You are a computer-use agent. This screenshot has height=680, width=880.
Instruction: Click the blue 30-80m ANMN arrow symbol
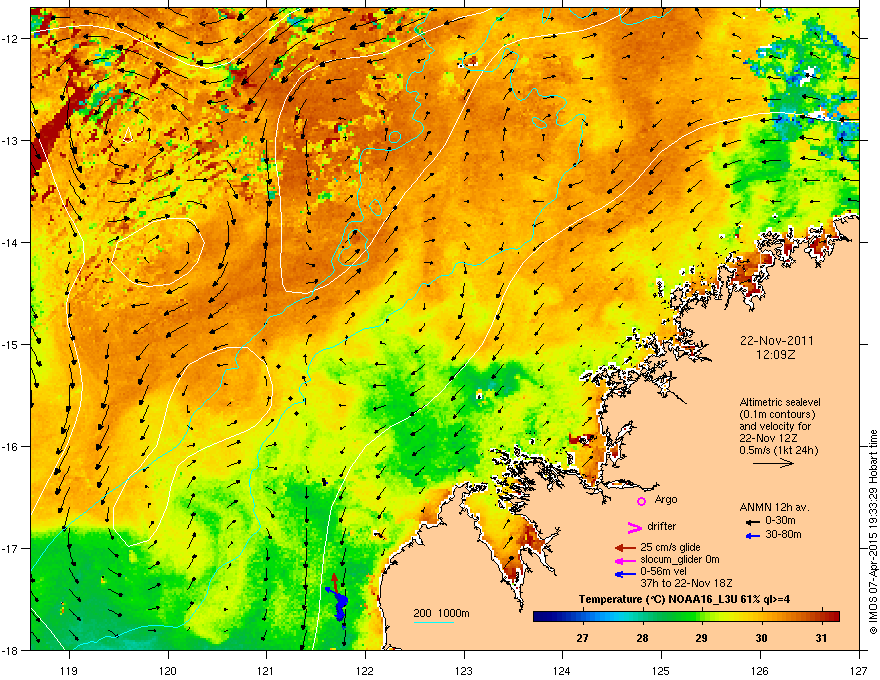coord(753,536)
